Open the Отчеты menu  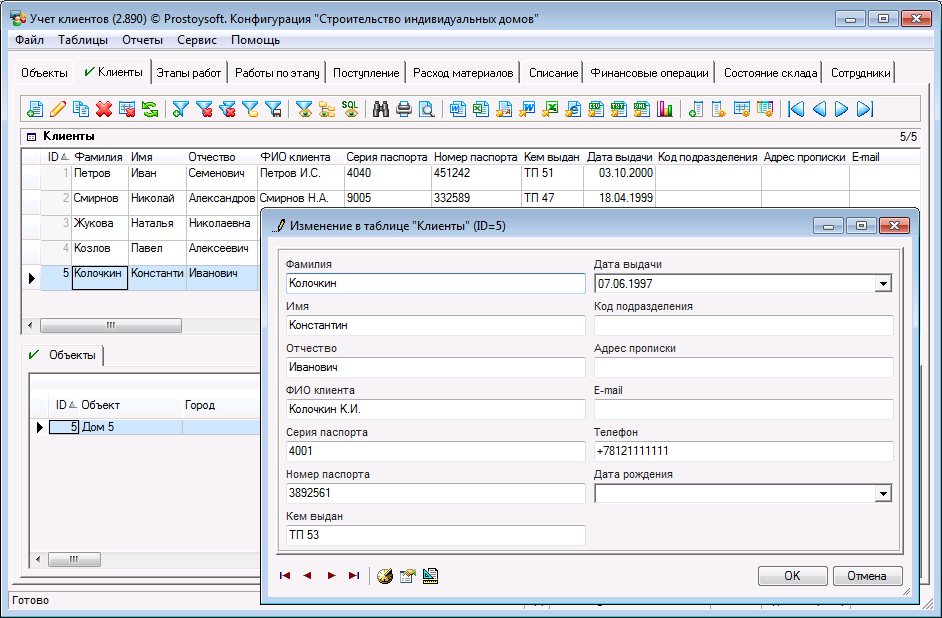142,40
